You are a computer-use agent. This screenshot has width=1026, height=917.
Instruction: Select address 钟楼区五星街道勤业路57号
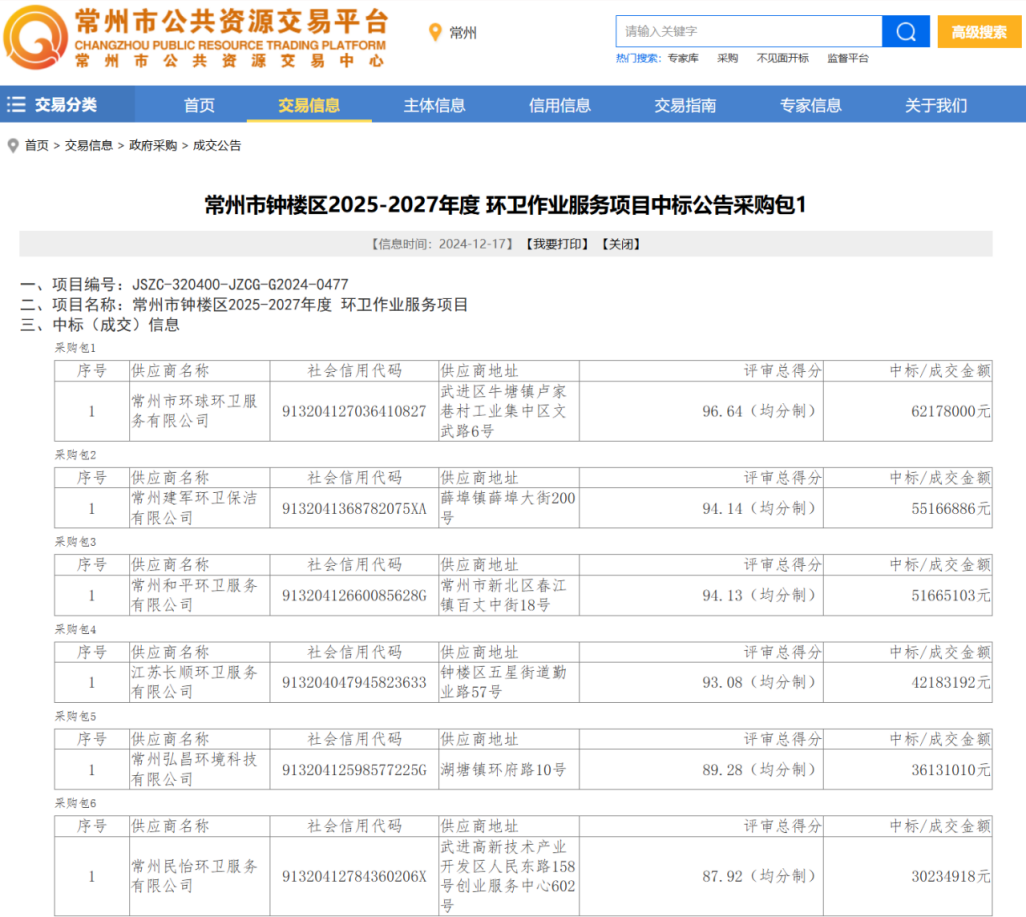point(504,682)
